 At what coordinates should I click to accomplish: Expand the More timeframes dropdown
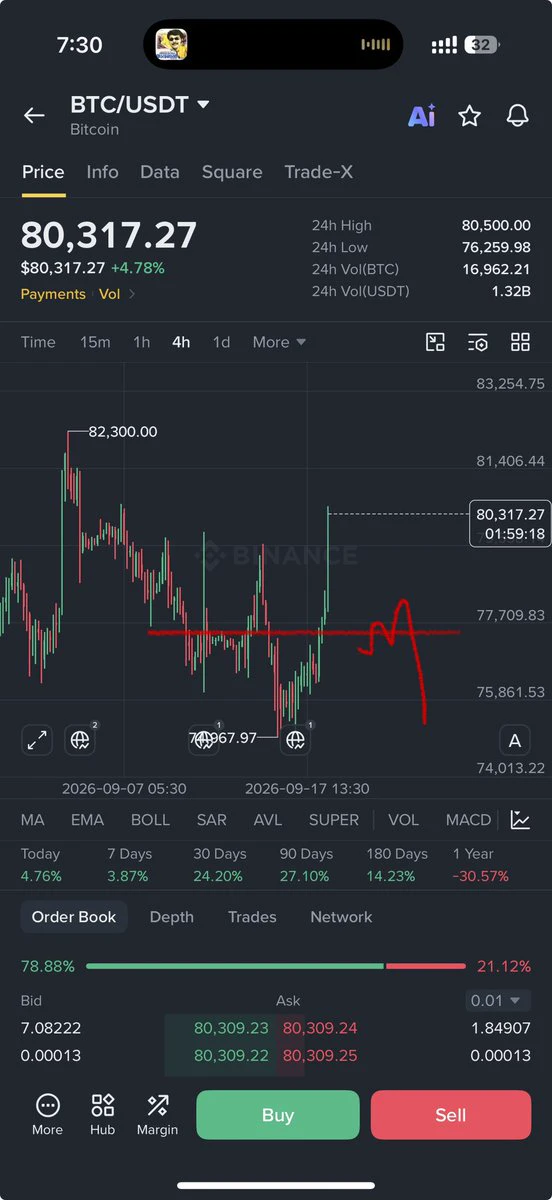pyautogui.click(x=279, y=342)
